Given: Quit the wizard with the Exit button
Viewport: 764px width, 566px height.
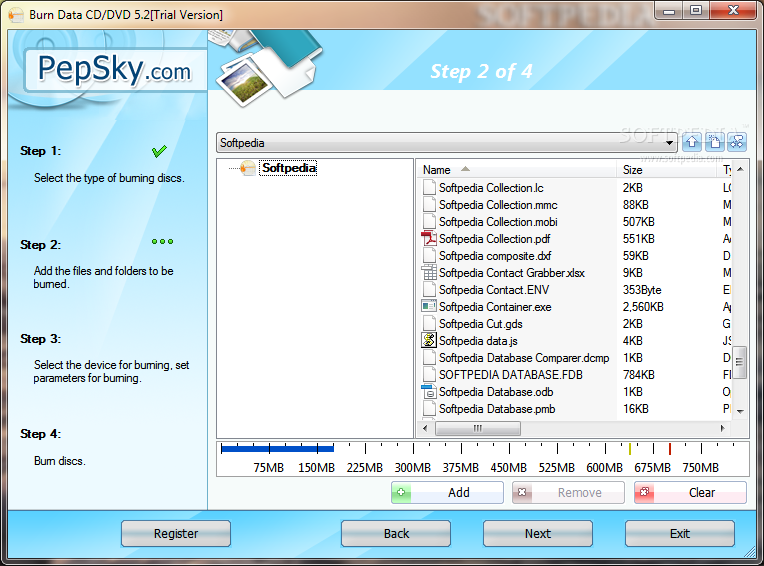Looking at the screenshot, I should (680, 533).
